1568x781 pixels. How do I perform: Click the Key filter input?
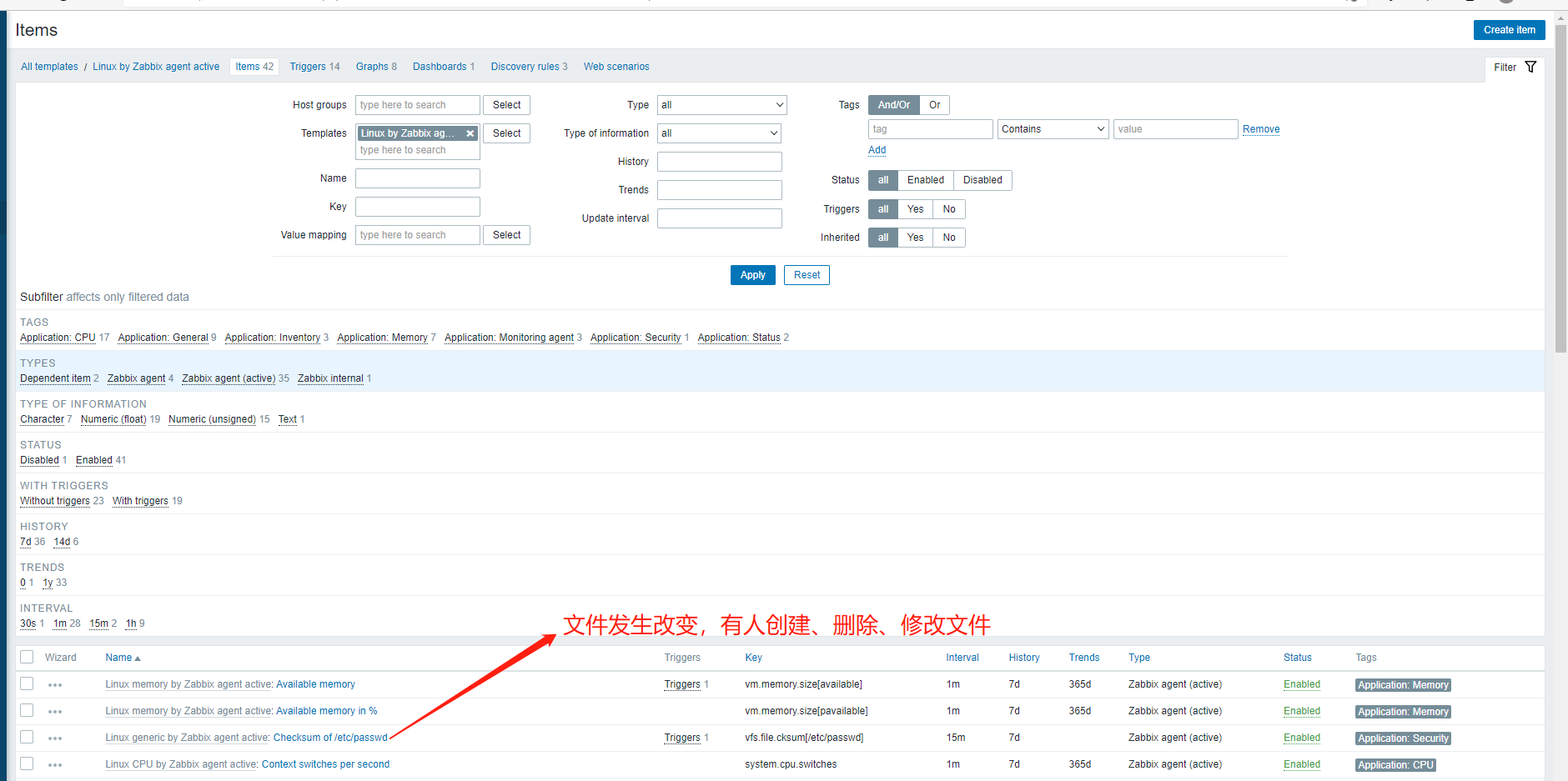(x=417, y=207)
